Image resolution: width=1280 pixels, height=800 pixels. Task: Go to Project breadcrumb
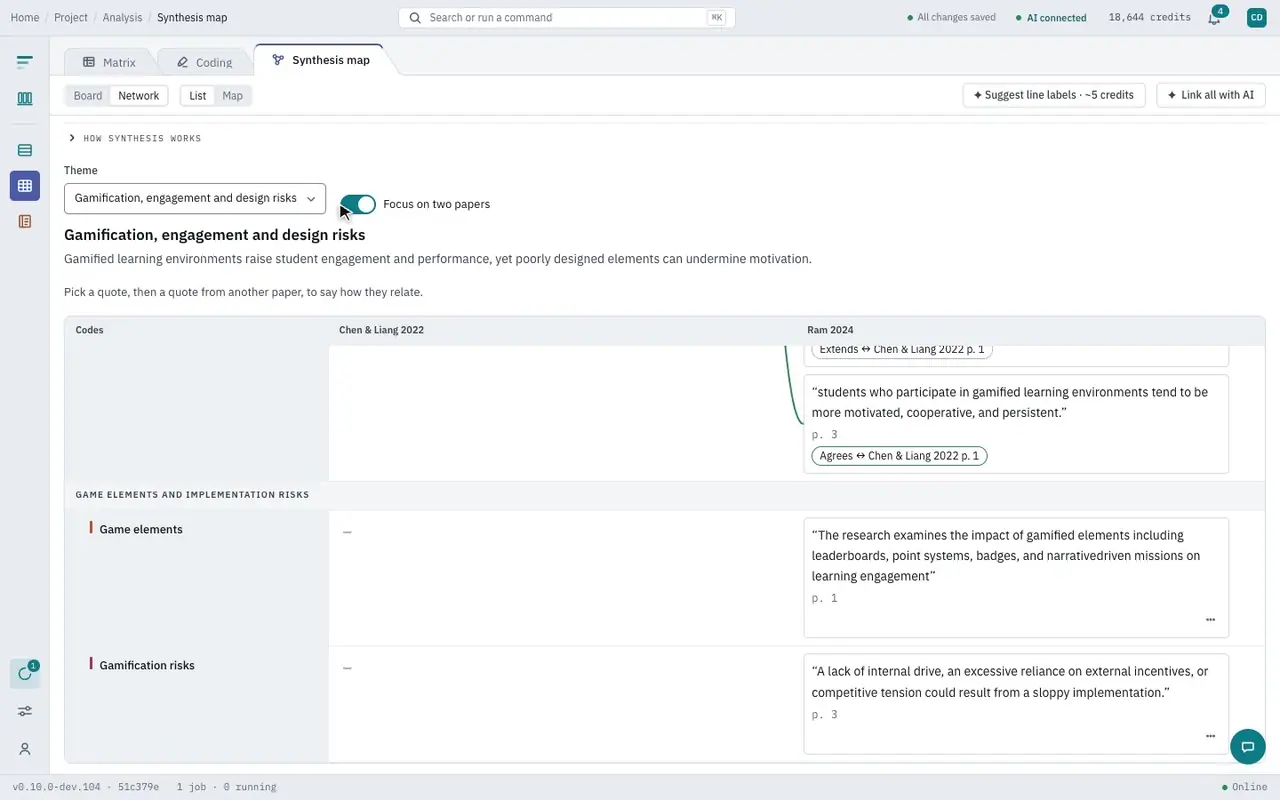tap(71, 18)
